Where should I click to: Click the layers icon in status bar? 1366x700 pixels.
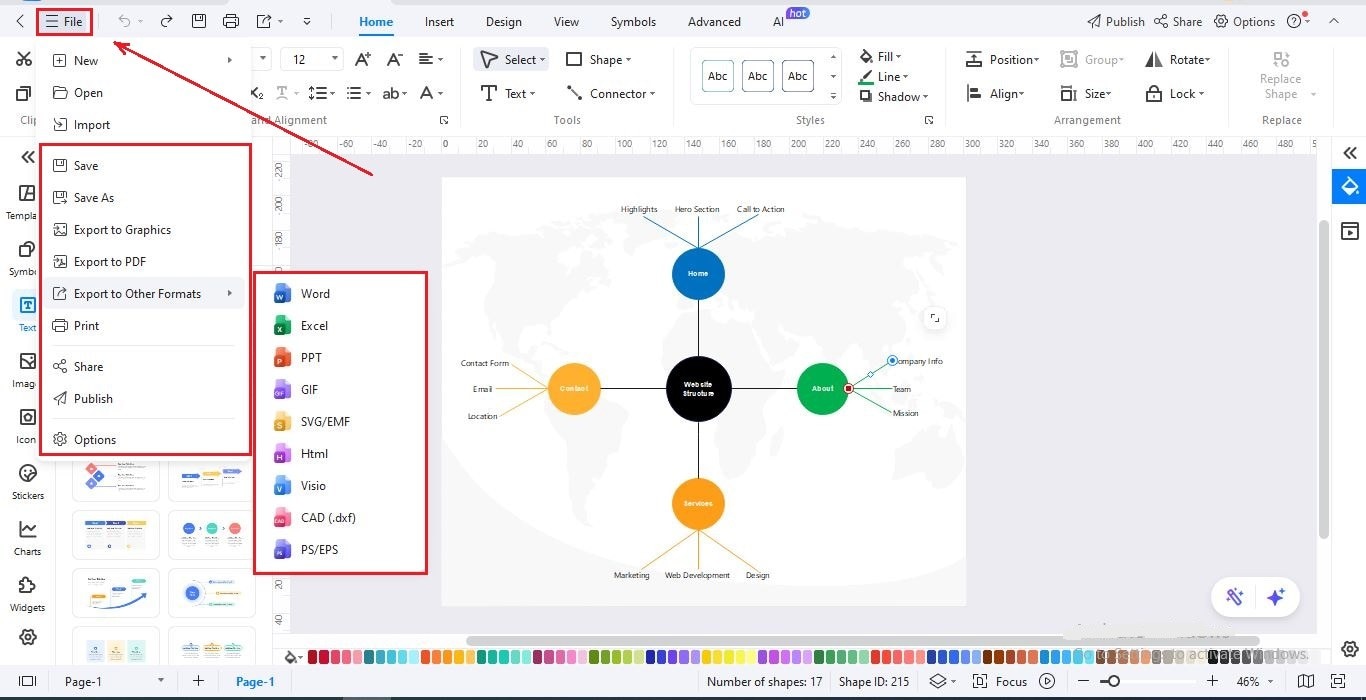point(938,681)
